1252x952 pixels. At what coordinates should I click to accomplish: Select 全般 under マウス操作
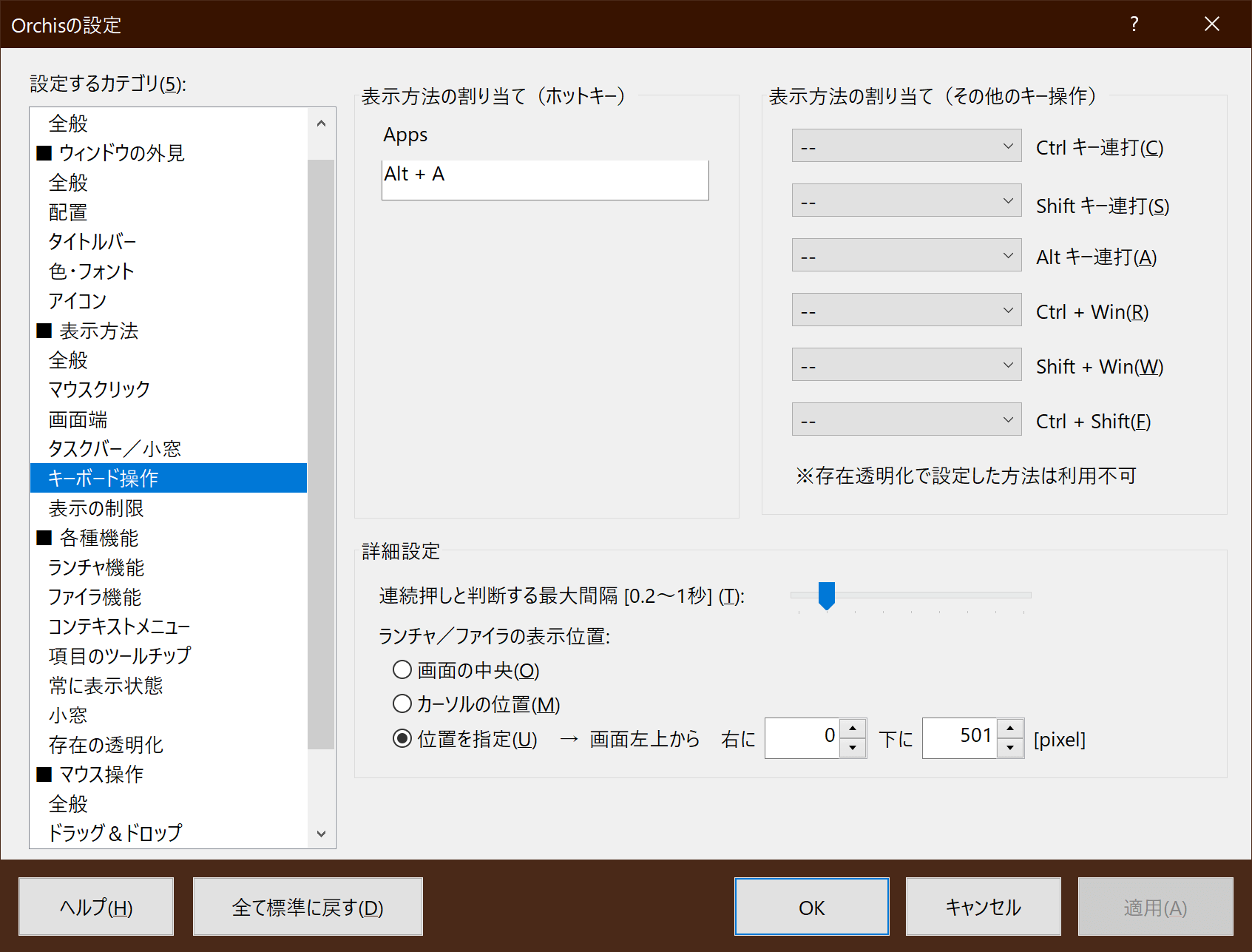pos(169,803)
